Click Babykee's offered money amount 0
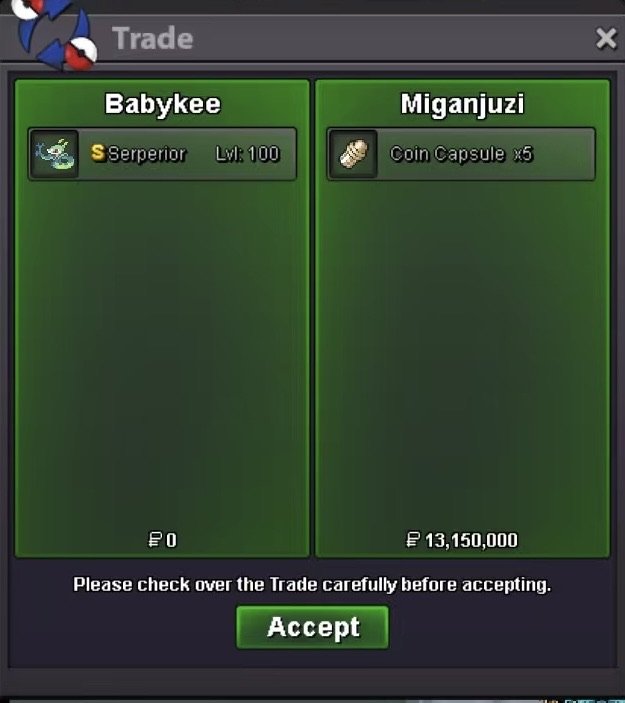This screenshot has height=703, width=625. (171, 540)
